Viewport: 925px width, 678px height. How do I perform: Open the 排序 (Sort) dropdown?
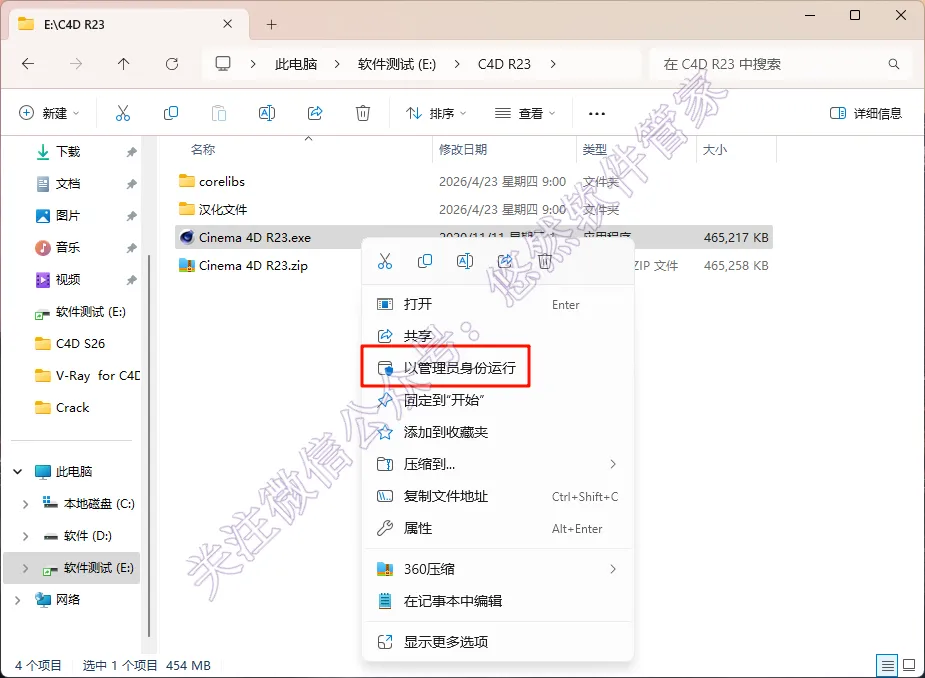[437, 113]
